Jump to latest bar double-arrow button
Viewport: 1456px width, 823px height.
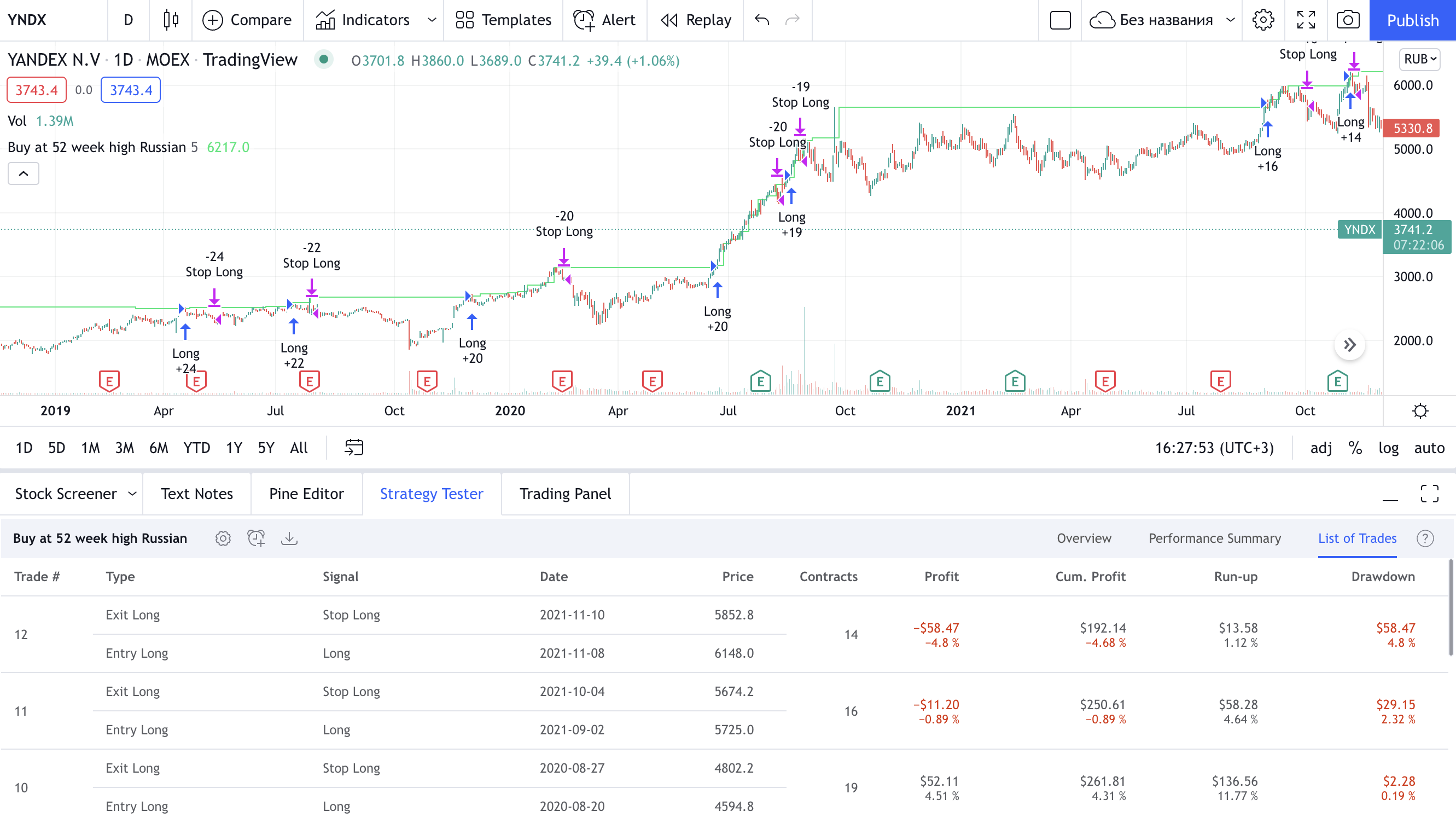[x=1350, y=345]
